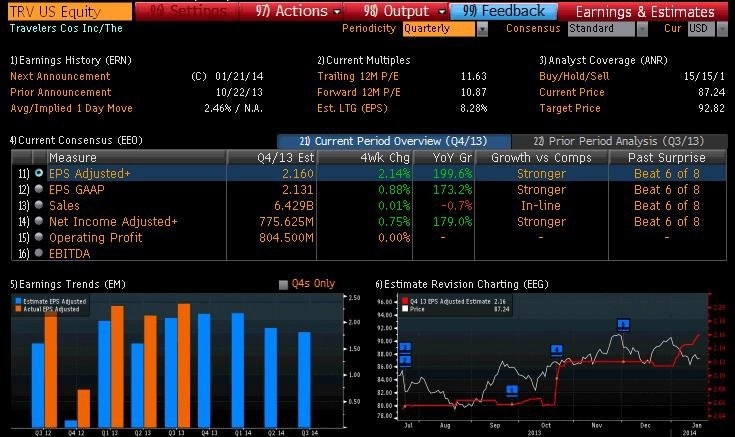Click the Avg/Implied 1 Day Move value

click(x=233, y=108)
